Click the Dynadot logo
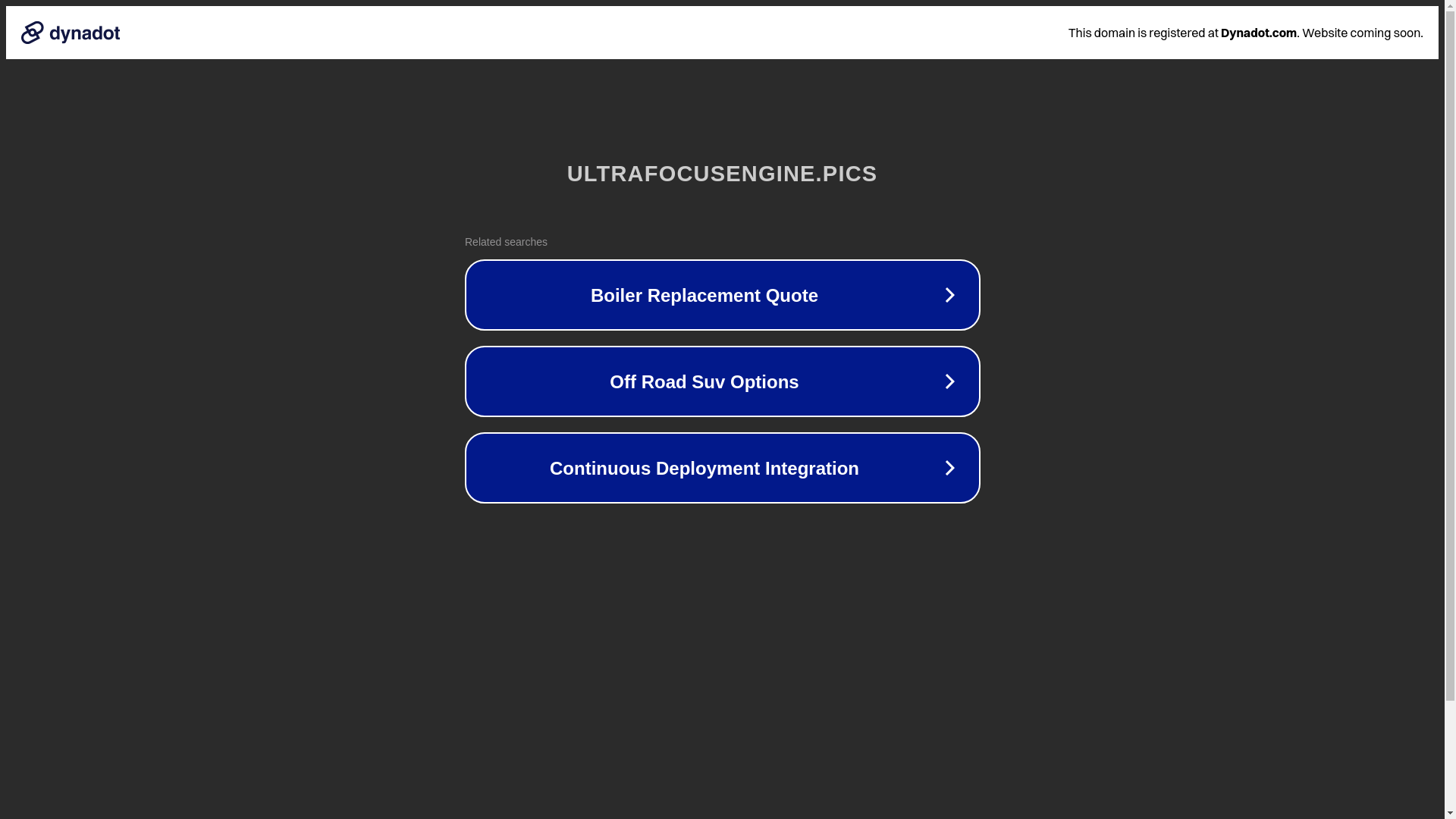Screen dimensions: 1456x819 click(x=71, y=33)
